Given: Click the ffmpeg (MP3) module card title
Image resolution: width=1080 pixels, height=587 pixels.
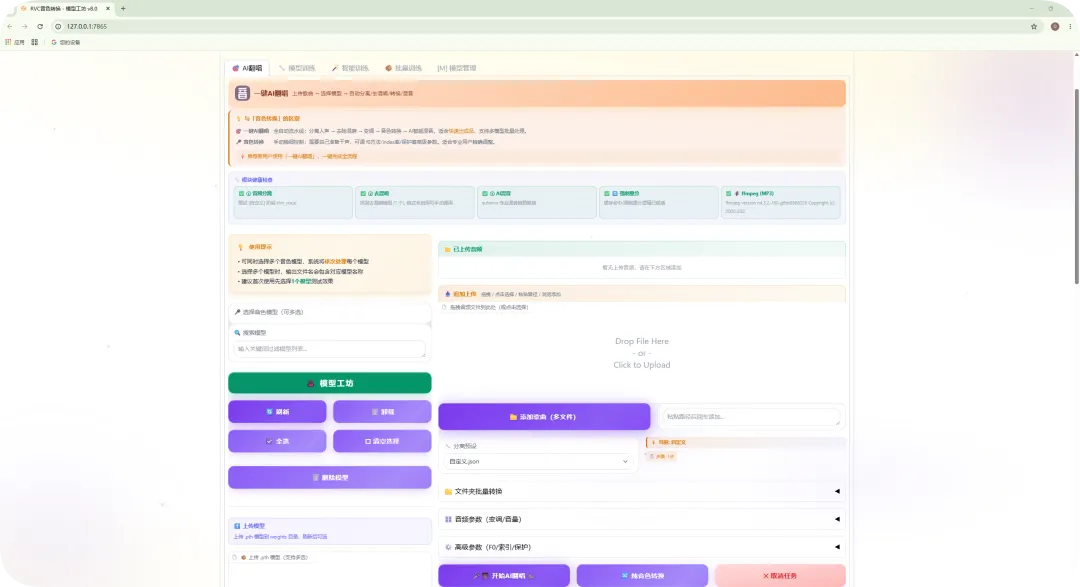Looking at the screenshot, I should 758,194.
